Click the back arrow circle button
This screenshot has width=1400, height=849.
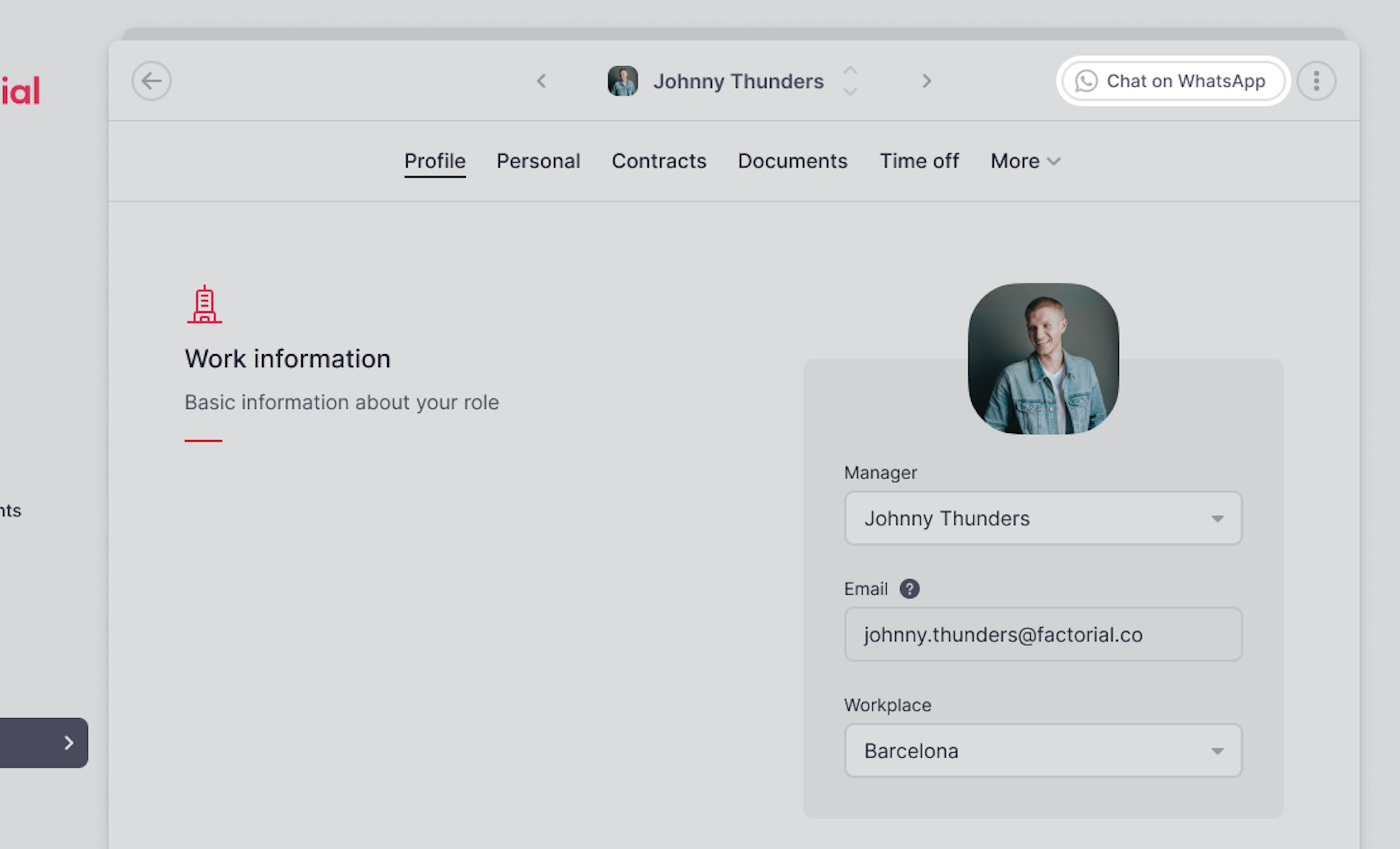[x=151, y=81]
